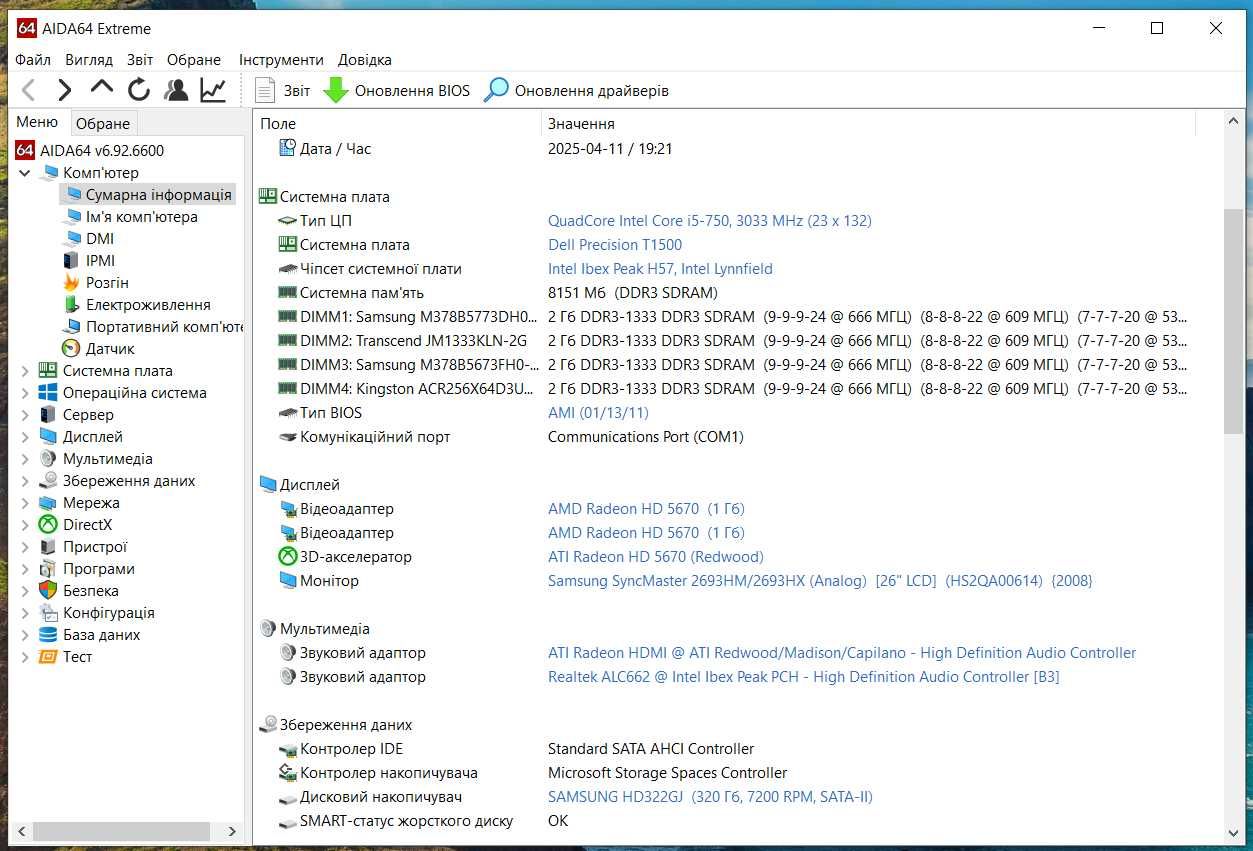Open the Файл menu

33,60
